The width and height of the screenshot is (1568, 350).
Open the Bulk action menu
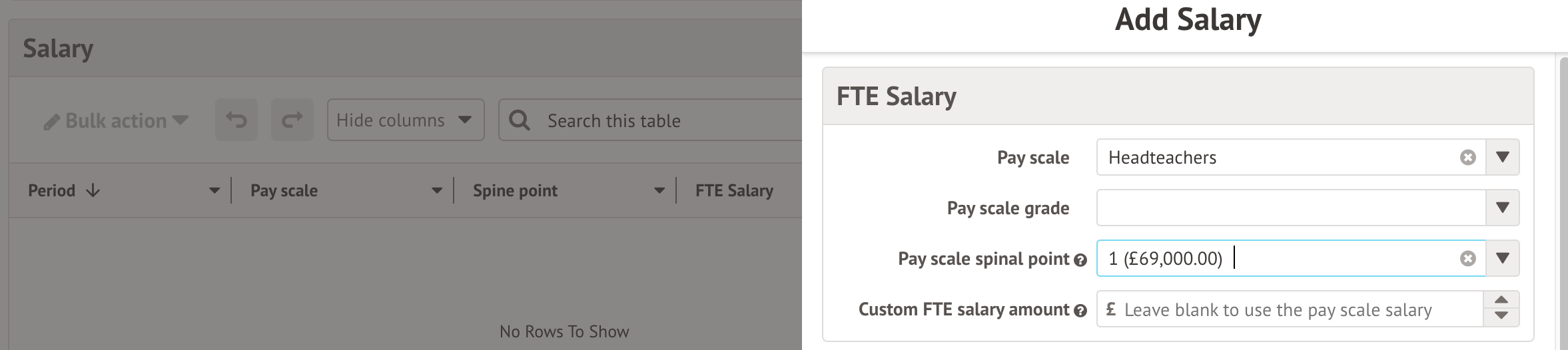[x=116, y=121]
